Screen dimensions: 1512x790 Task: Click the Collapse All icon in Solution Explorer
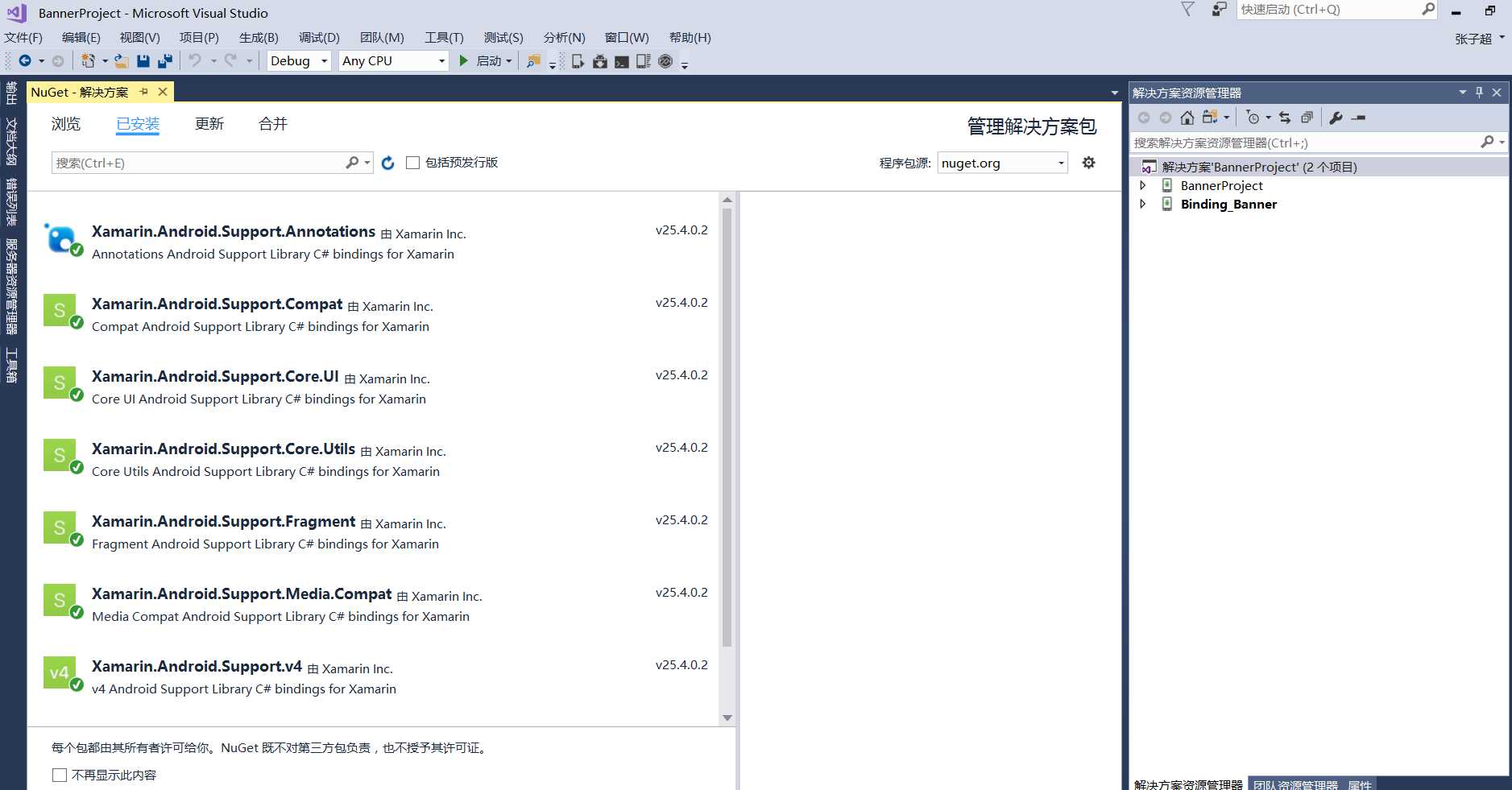(1307, 118)
